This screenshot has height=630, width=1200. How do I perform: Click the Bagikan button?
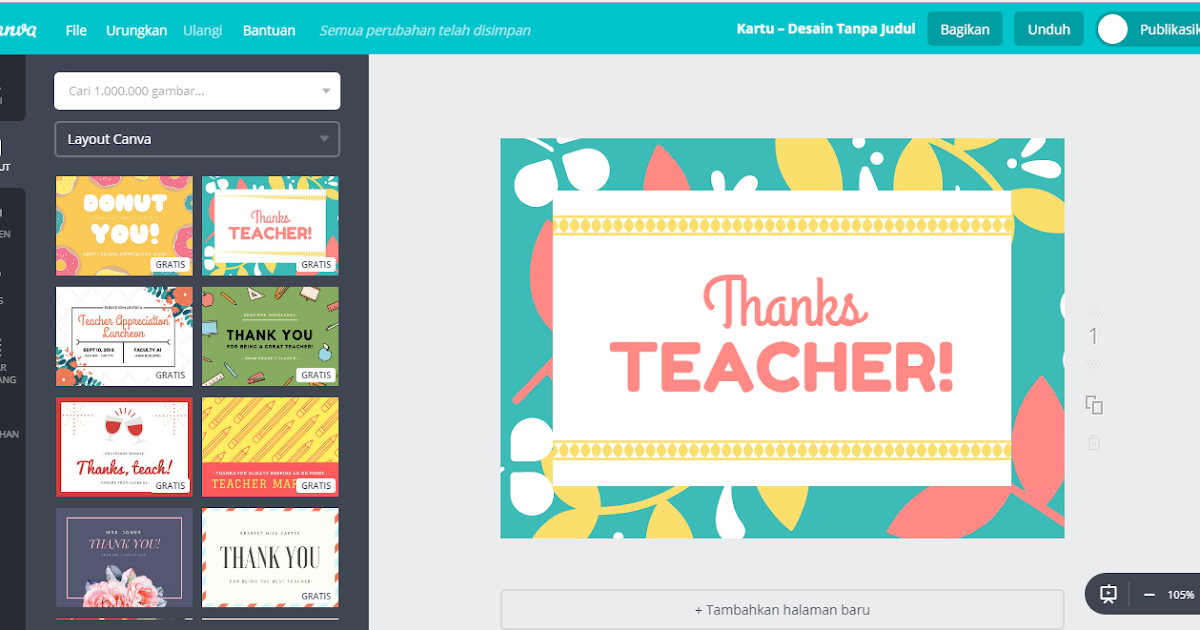[965, 29]
